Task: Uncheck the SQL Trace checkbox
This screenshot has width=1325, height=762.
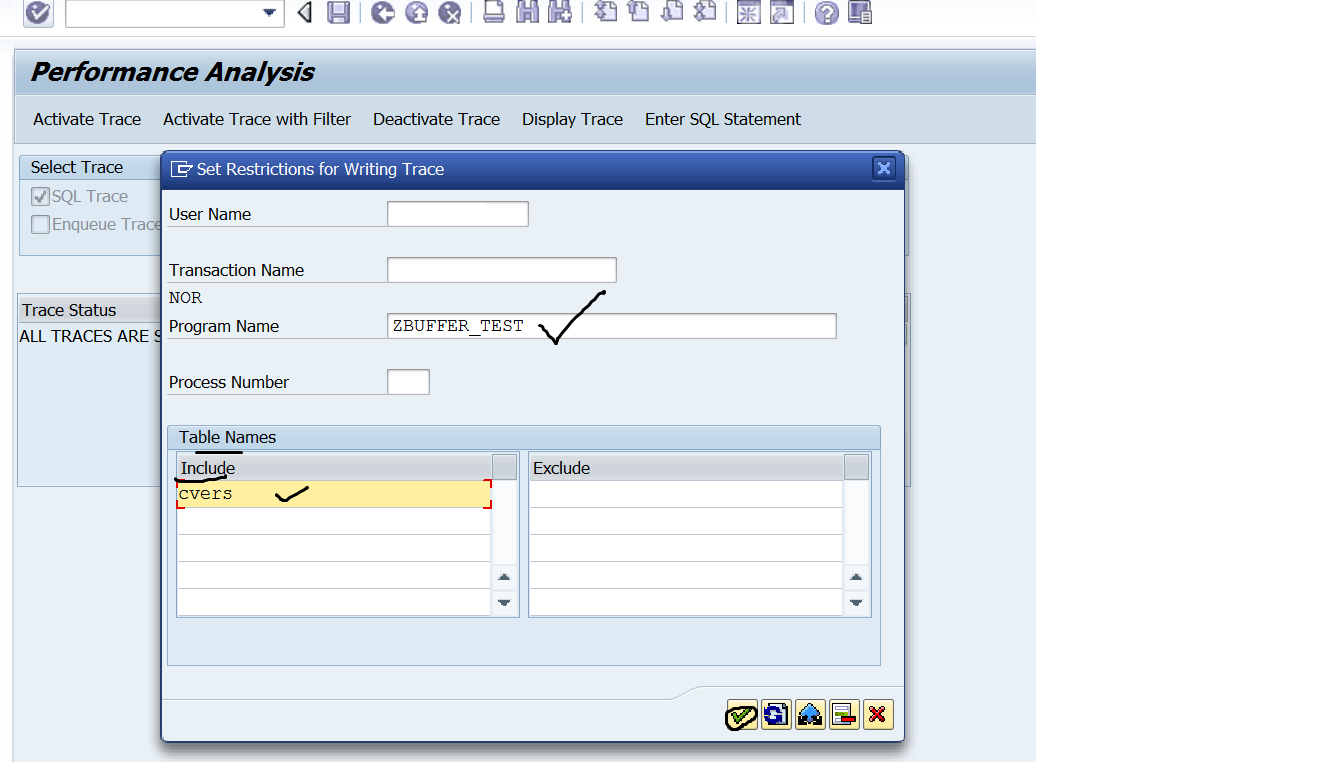Action: click(40, 196)
